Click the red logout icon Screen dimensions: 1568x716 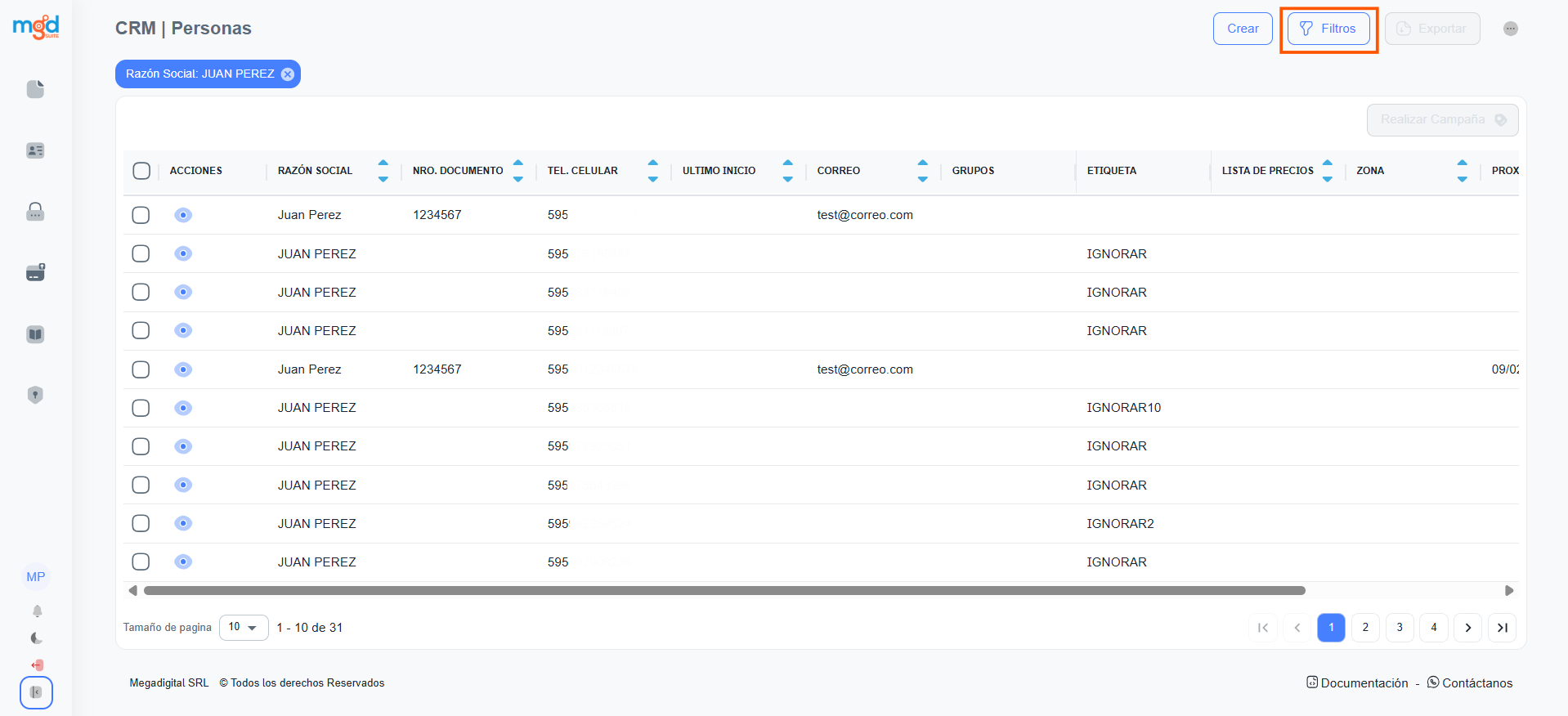pyautogui.click(x=37, y=665)
